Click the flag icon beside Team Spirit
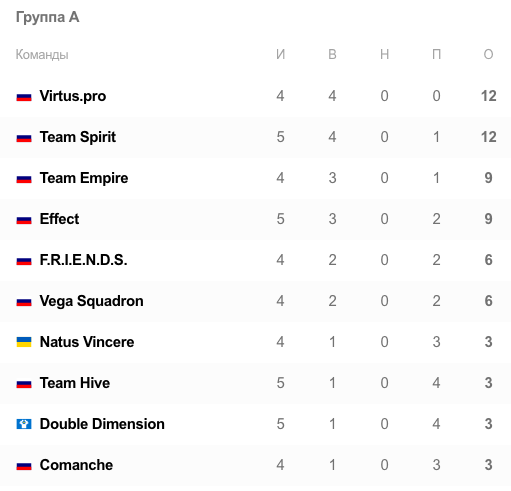The height and width of the screenshot is (491, 511). pyautogui.click(x=24, y=138)
